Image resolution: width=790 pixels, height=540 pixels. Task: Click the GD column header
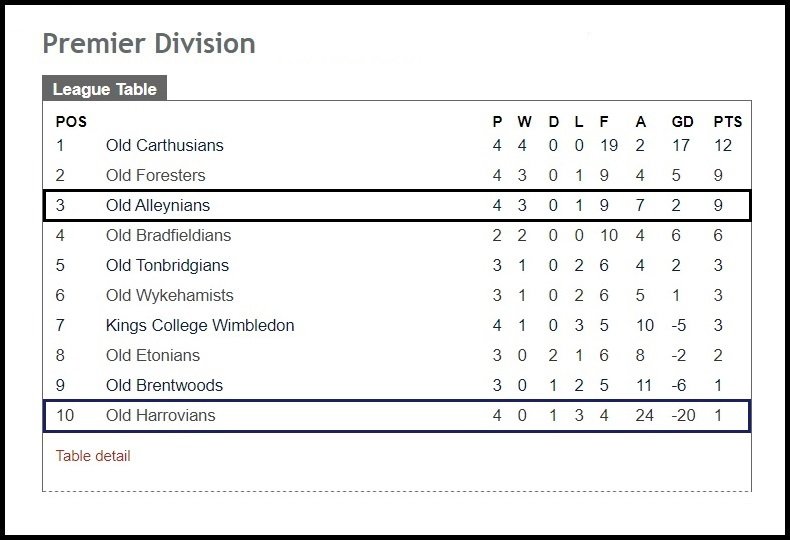[x=683, y=122]
